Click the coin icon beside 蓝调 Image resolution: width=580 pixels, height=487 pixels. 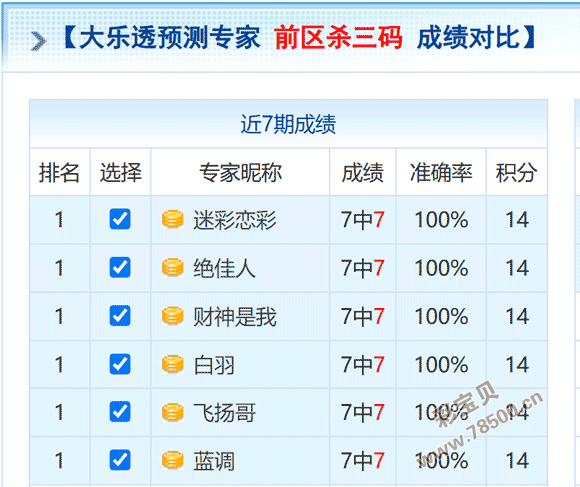click(x=172, y=460)
